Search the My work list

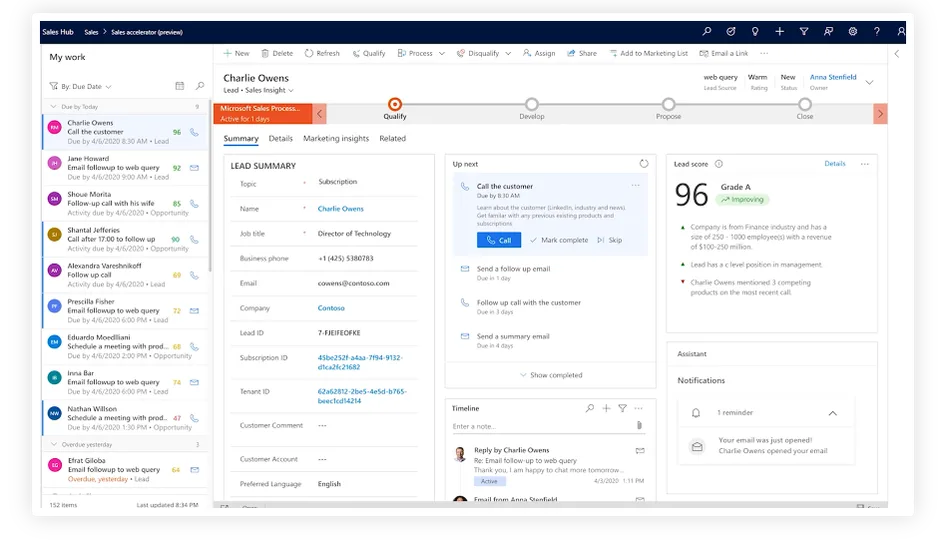point(200,86)
